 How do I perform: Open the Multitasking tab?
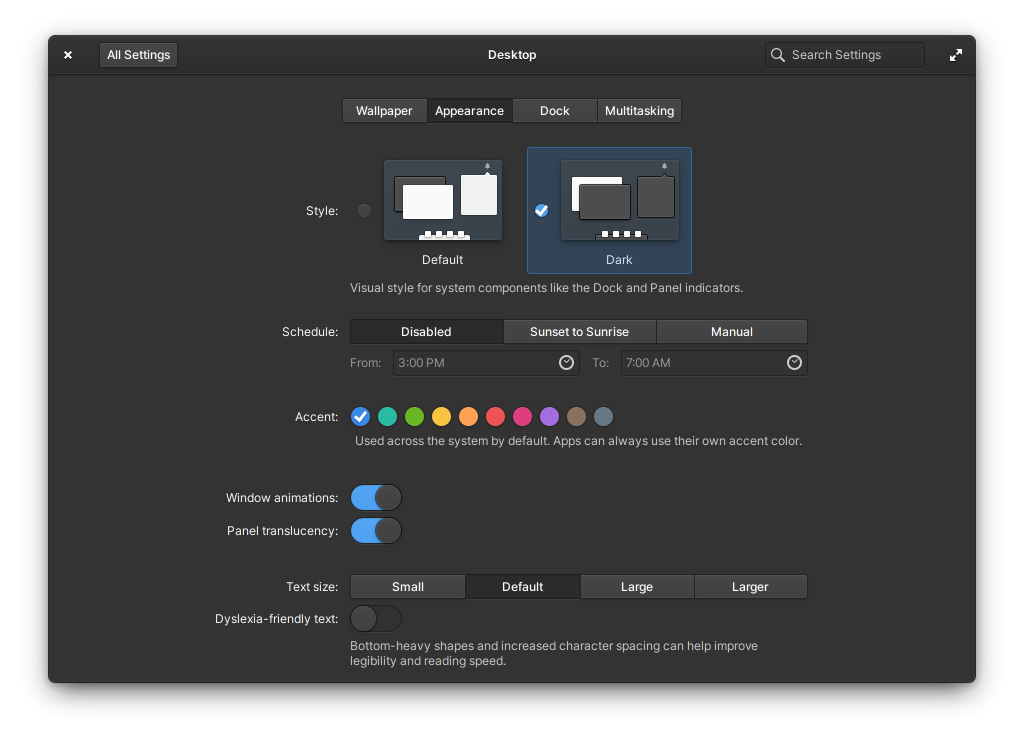(639, 110)
